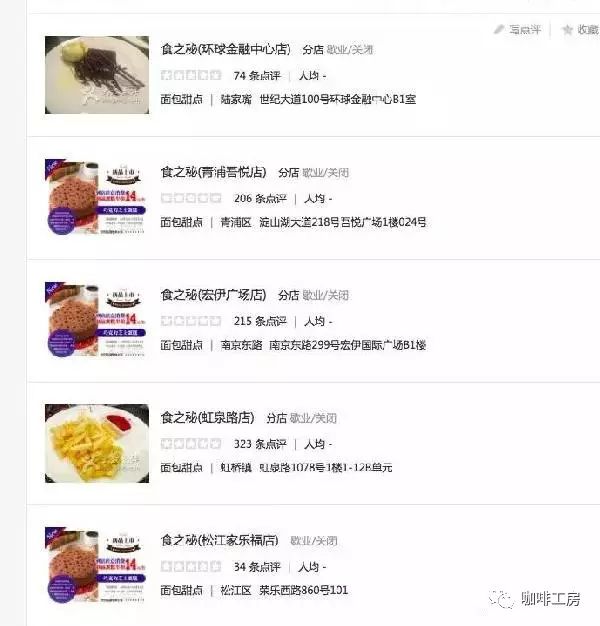Screen dimensions: 600x626
Task: Click the 分店 link beside 环球金融中心店
Action: click(x=313, y=50)
